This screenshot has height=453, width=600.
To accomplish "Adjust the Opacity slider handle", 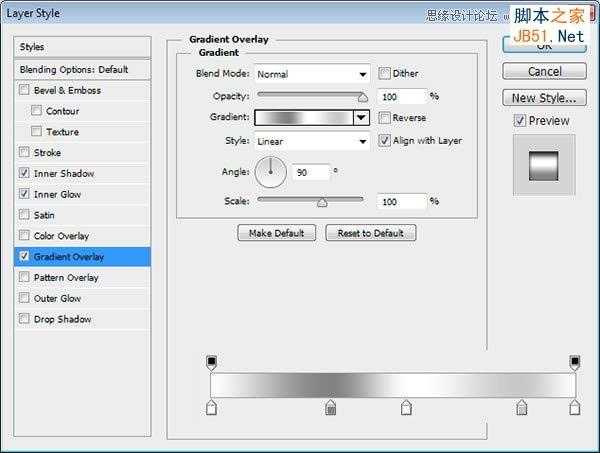I will pos(363,98).
